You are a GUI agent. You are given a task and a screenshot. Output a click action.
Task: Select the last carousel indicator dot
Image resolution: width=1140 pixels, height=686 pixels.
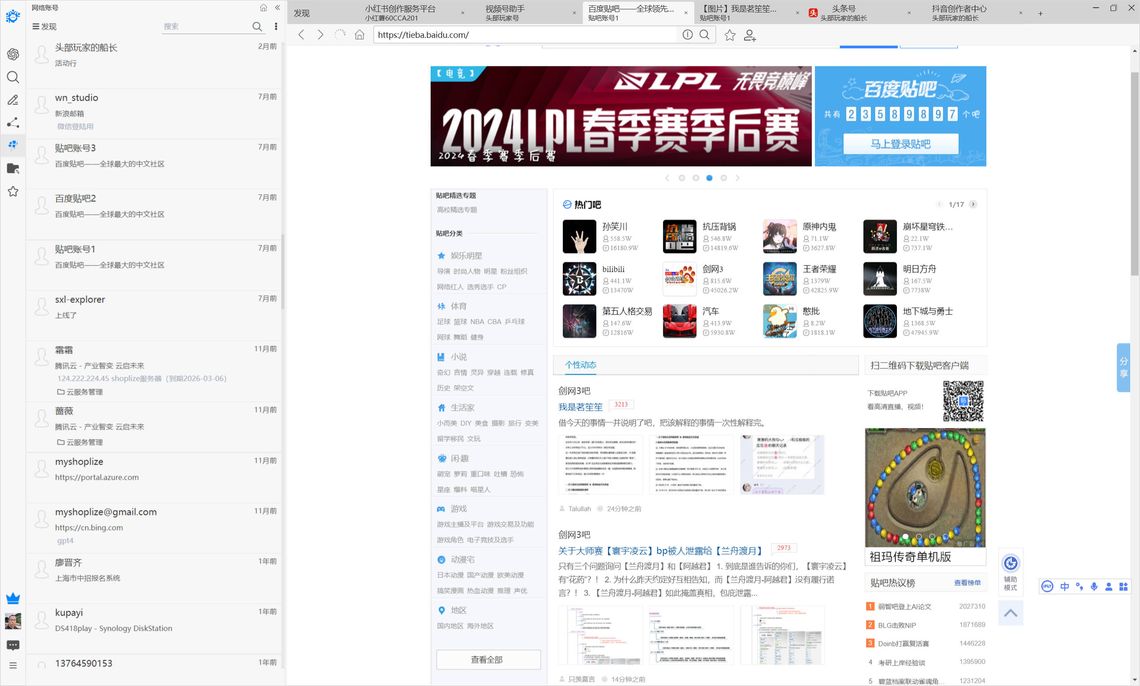723,177
